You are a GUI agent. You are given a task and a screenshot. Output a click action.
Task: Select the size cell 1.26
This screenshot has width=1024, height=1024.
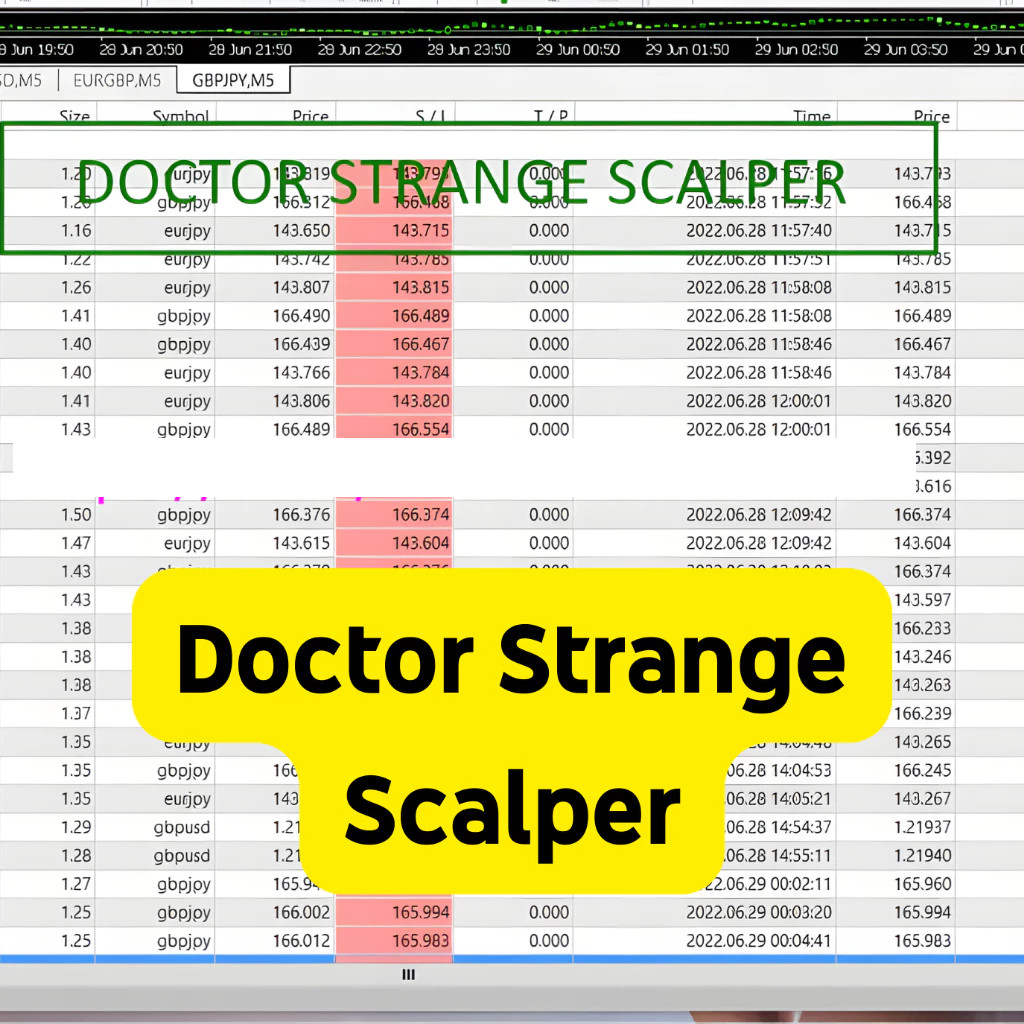76,287
